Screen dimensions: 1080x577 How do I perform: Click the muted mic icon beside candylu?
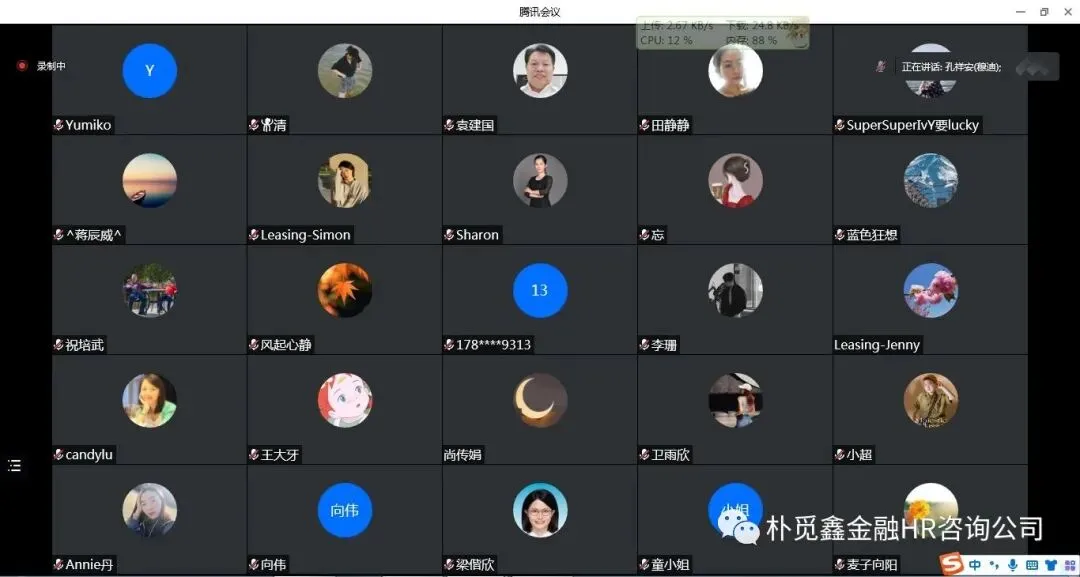click(x=59, y=455)
